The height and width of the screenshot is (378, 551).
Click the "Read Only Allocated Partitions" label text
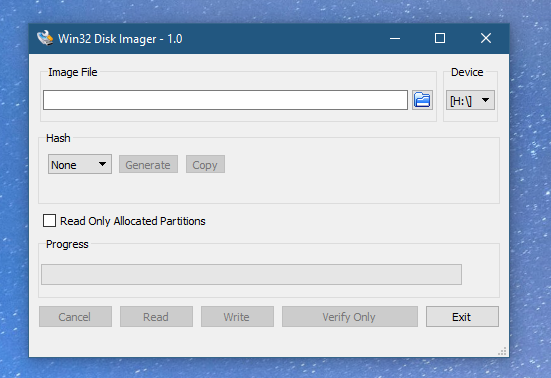(133, 221)
